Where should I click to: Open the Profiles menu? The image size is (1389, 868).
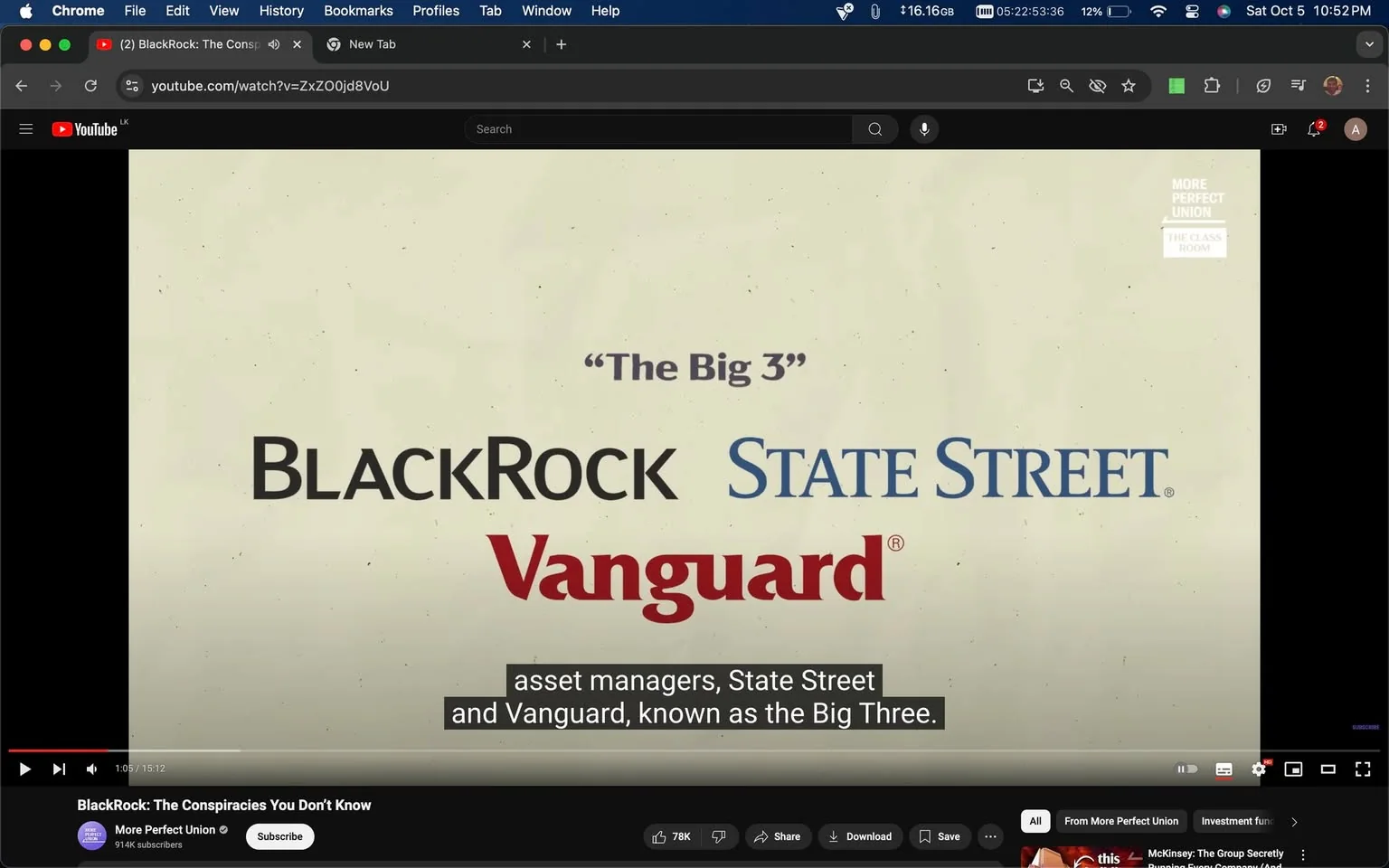point(436,11)
